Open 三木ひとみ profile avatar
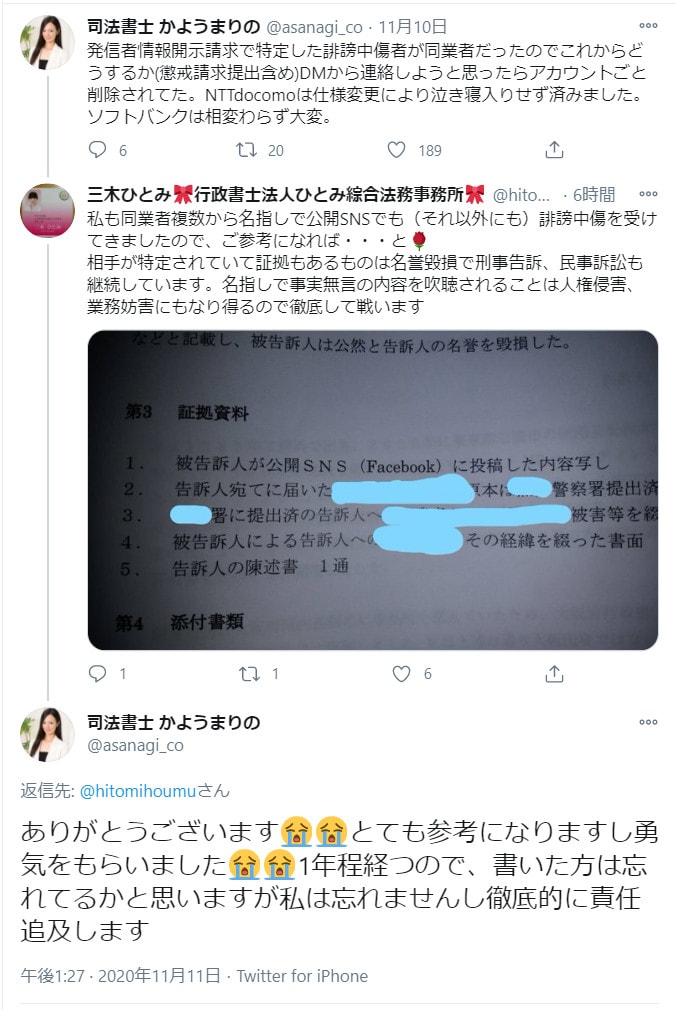This screenshot has width=676, height=1010. tap(47, 210)
